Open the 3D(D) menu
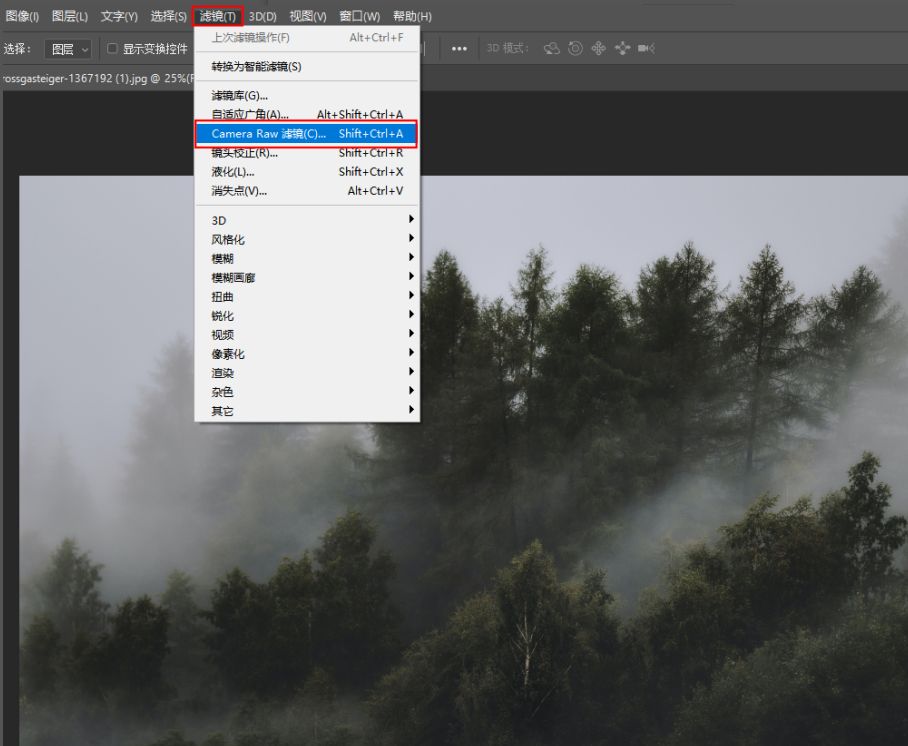Image resolution: width=908 pixels, height=746 pixels. pos(263,16)
